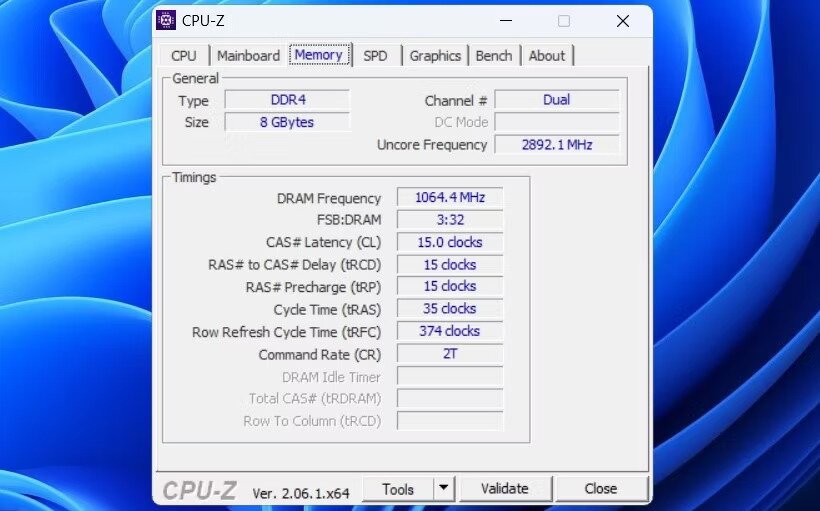Select the 2892.1 MHz uncore frequency
This screenshot has width=820, height=511.
coord(557,144)
